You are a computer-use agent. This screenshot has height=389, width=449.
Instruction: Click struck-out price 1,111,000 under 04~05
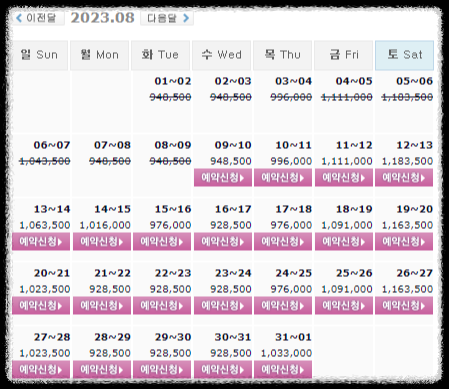point(347,97)
